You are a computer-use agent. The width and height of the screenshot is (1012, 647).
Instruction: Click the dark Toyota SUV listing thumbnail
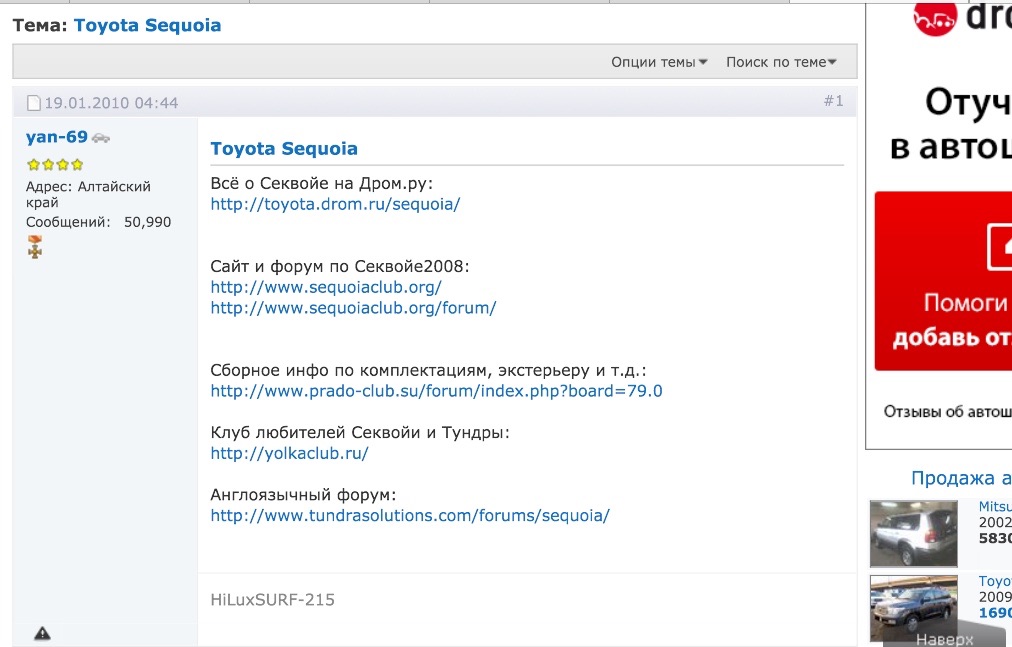click(913, 608)
